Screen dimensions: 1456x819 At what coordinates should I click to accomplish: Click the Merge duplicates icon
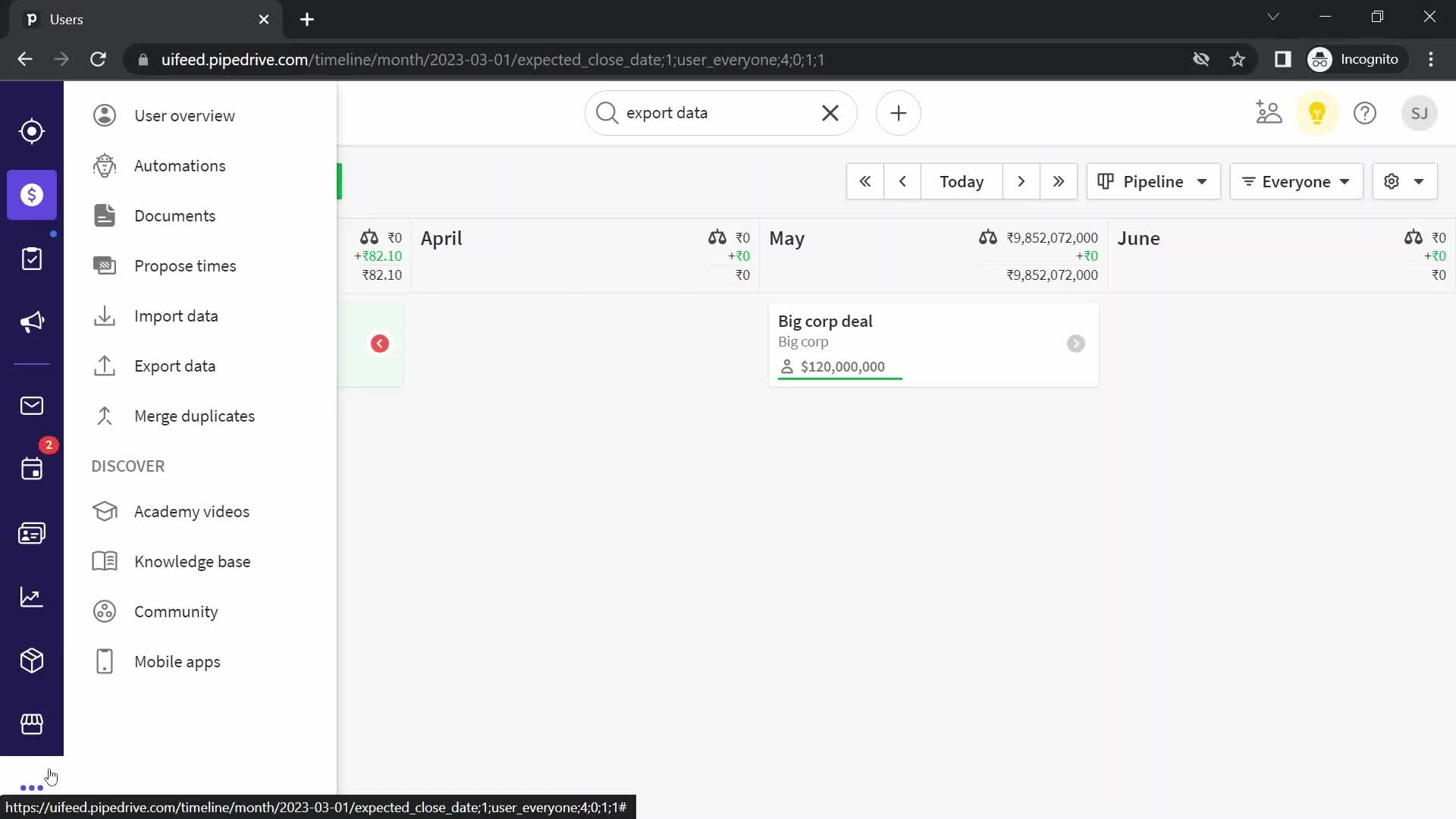105,416
